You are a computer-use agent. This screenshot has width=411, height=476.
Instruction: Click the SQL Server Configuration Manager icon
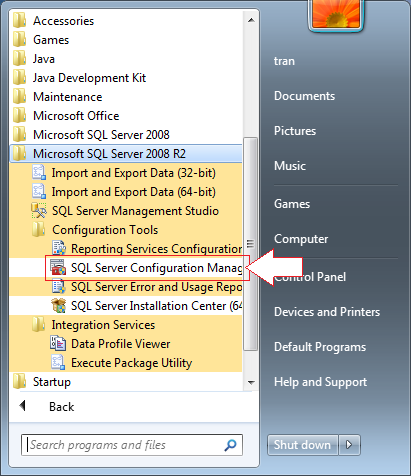pyautogui.click(x=58, y=268)
